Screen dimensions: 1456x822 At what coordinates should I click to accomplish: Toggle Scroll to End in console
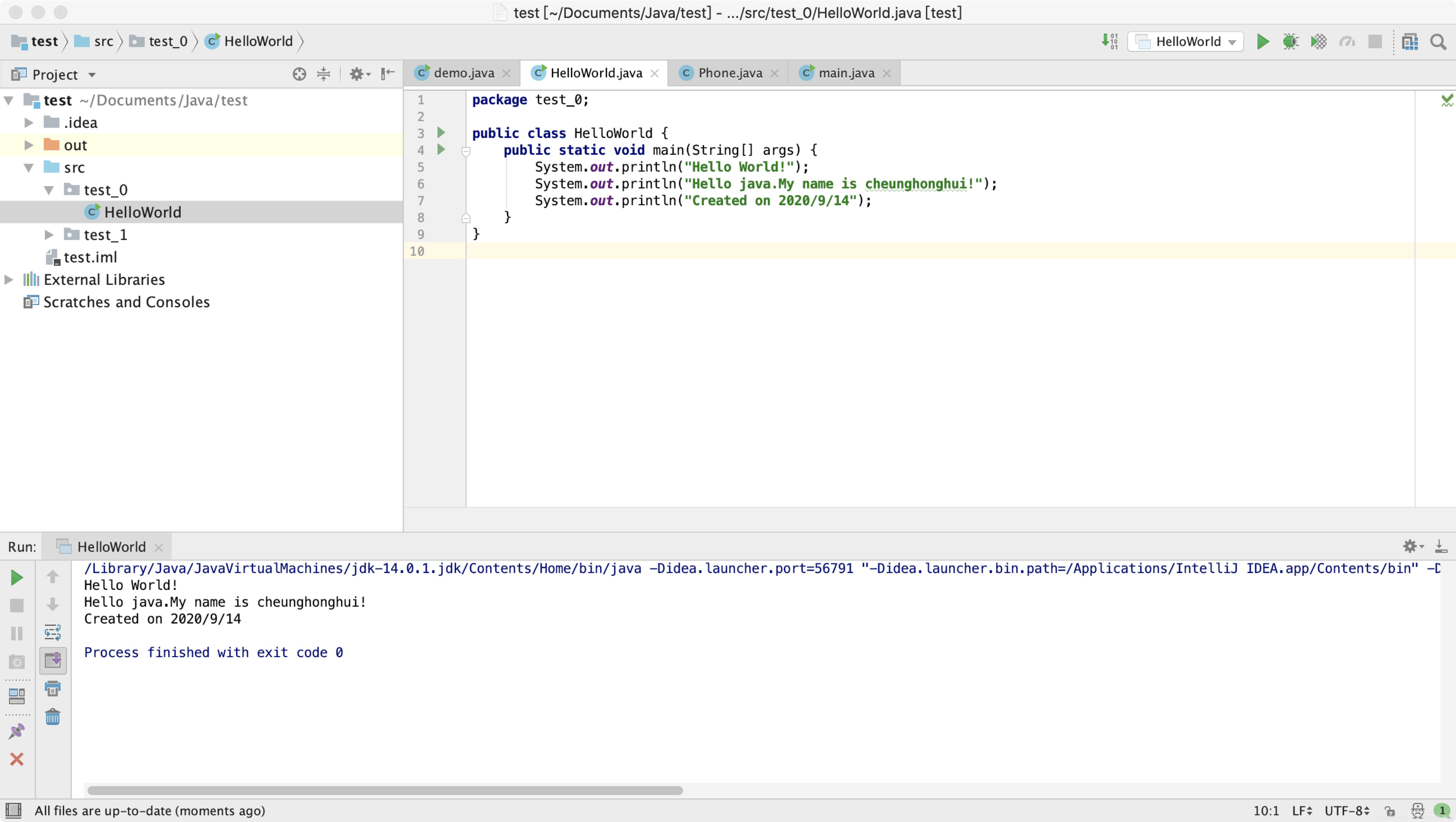coord(52,661)
